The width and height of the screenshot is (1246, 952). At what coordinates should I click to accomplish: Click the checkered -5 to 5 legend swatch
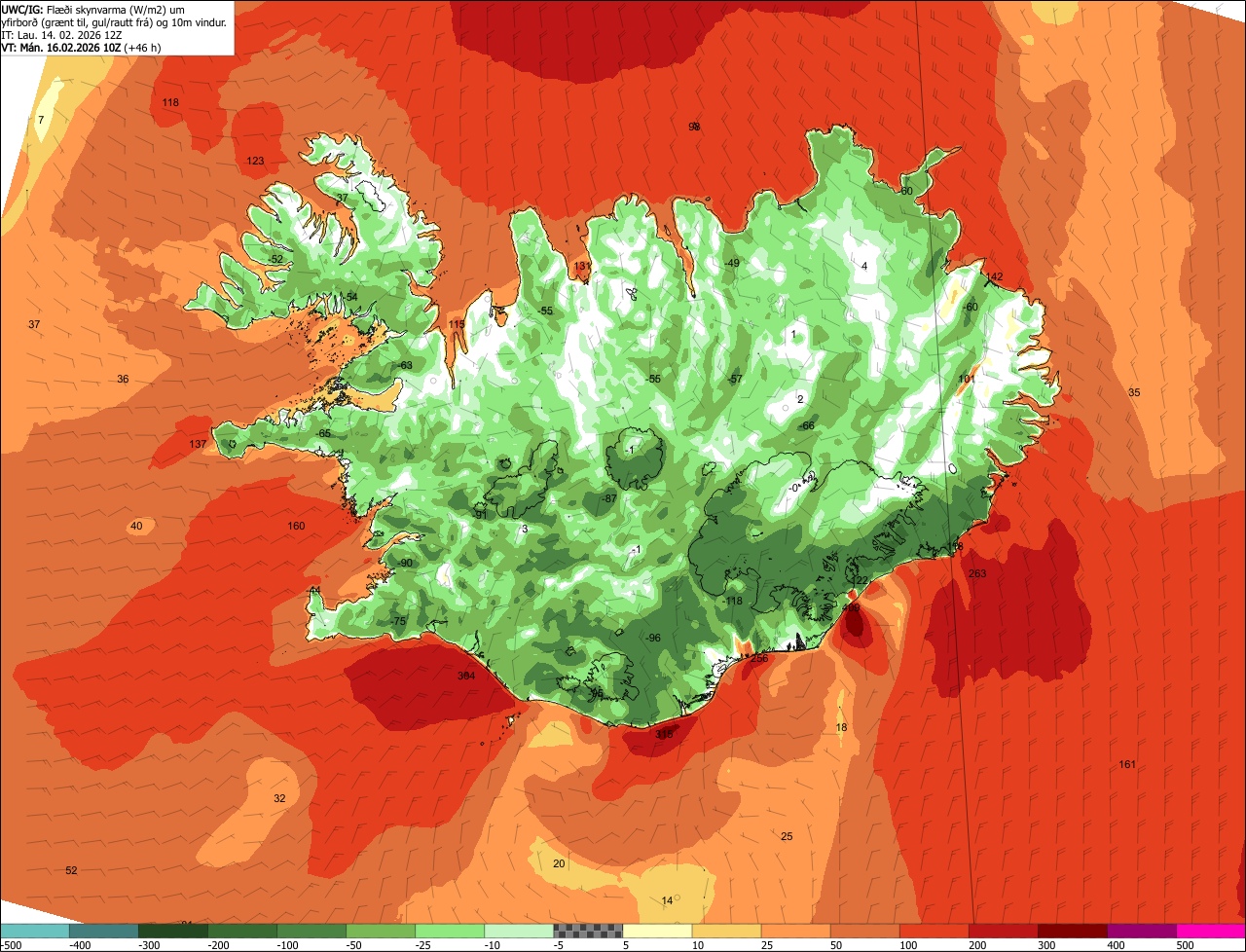click(588, 931)
